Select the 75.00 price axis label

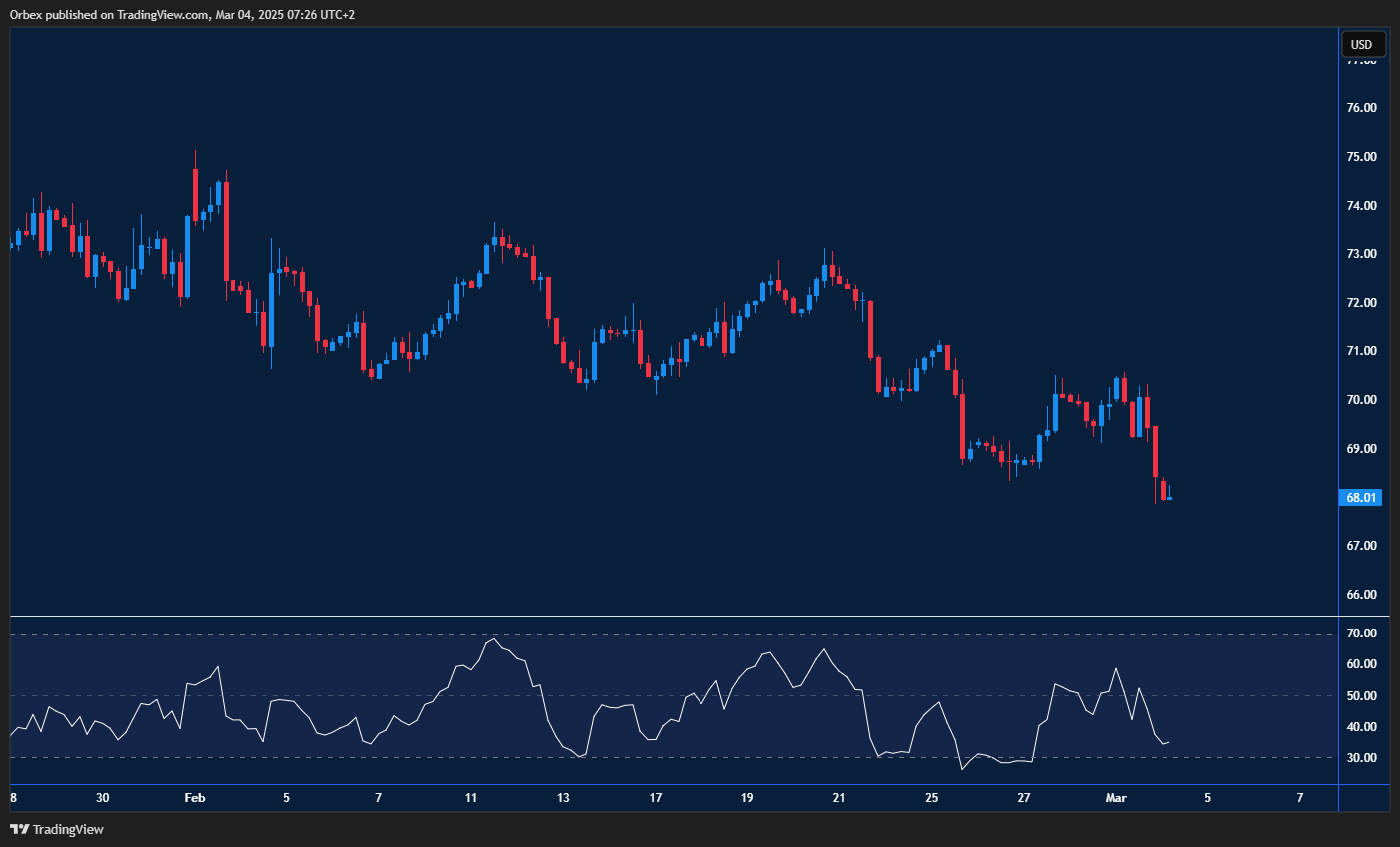[x=1361, y=157]
